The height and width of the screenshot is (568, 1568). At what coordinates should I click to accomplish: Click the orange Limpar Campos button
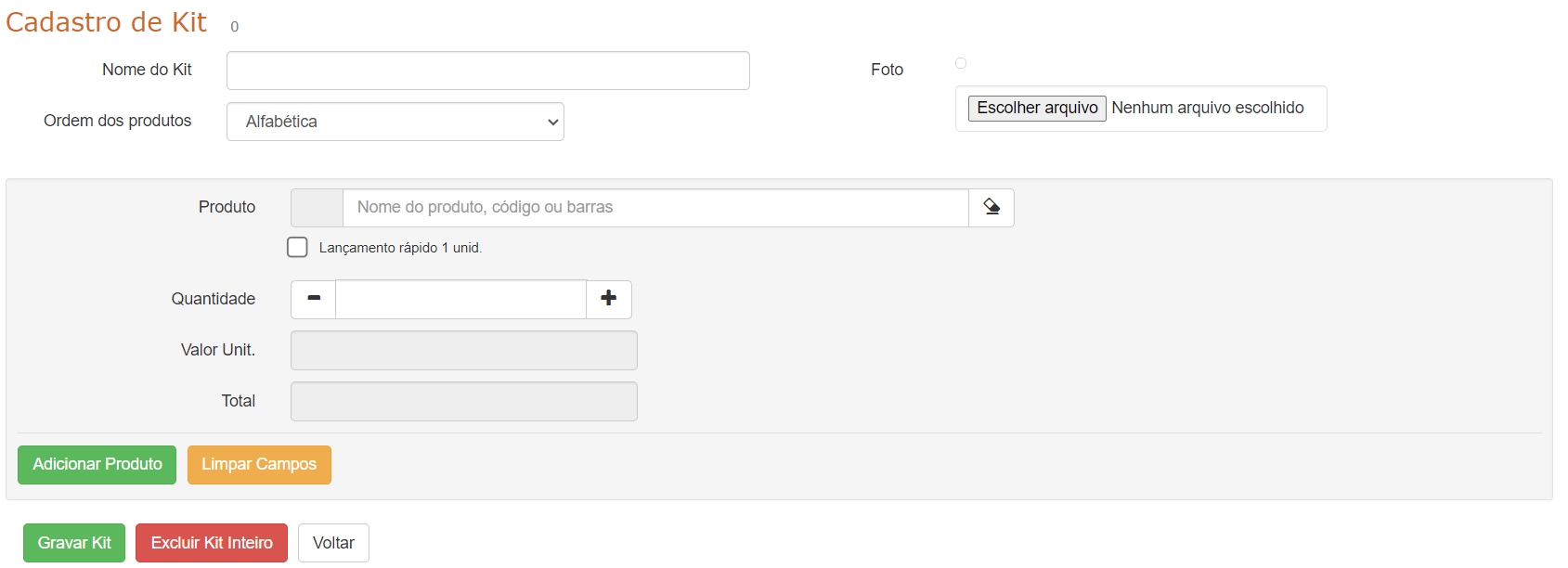259,465
